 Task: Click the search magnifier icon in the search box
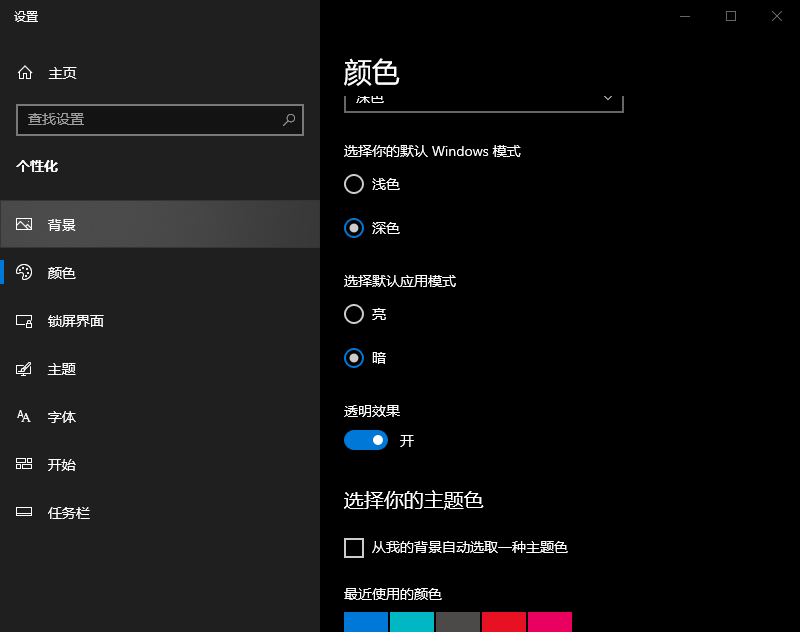(x=289, y=119)
